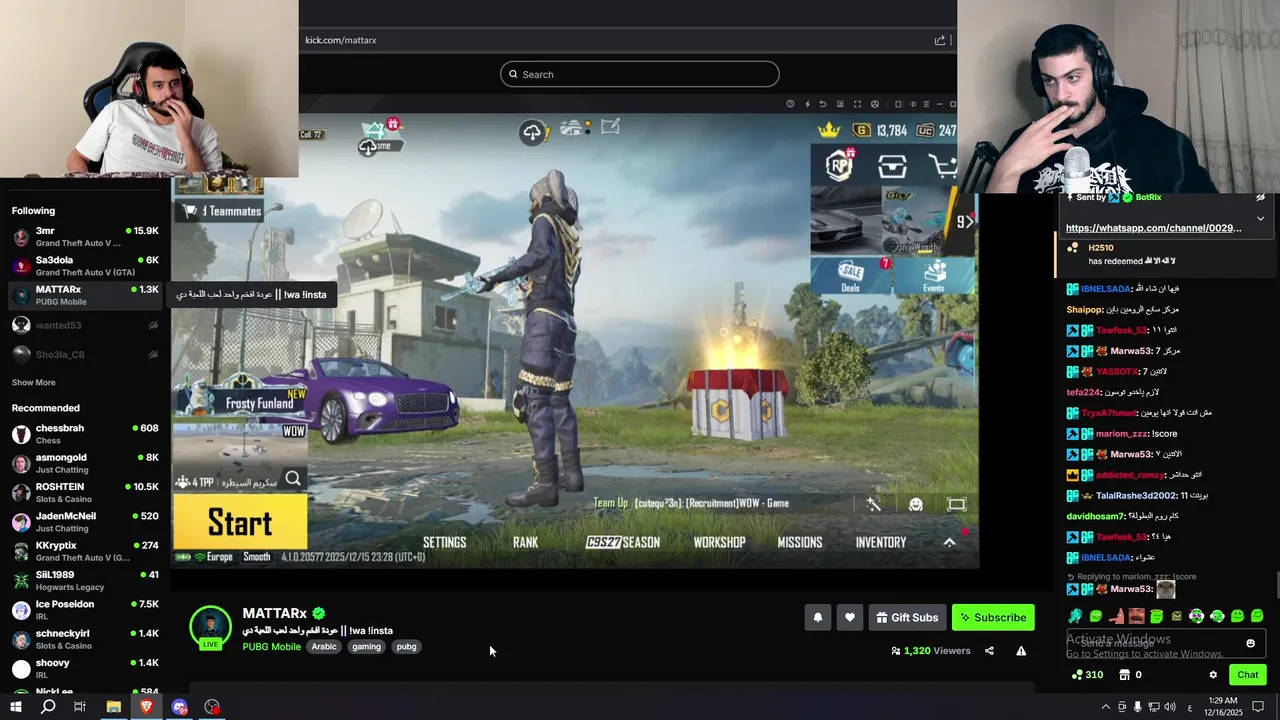Follow channel with the heart icon

(849, 618)
